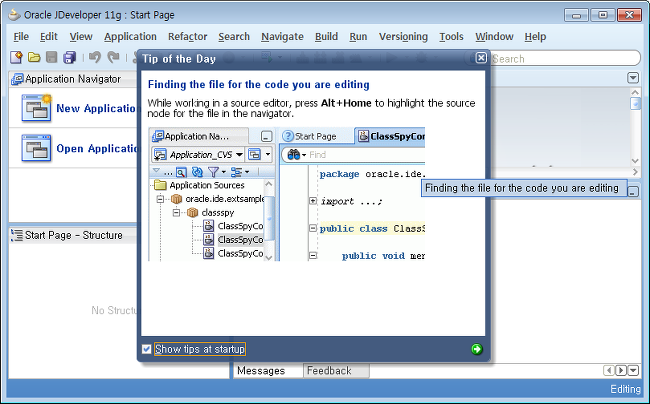The width and height of the screenshot is (650, 404).
Task: Close the Tip of the Day dialog
Action: (x=481, y=58)
